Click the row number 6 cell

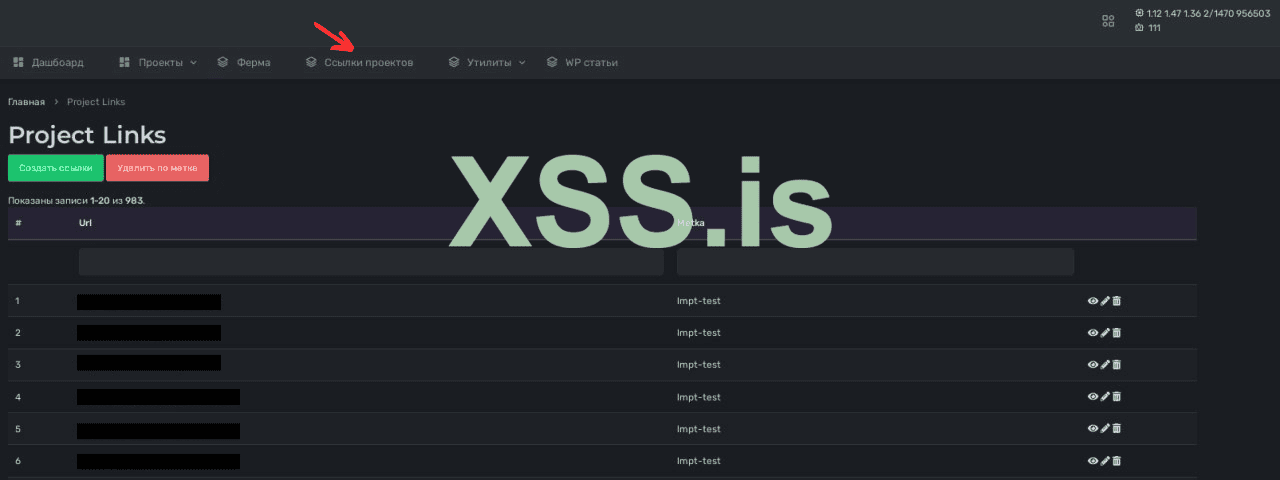(x=18, y=461)
